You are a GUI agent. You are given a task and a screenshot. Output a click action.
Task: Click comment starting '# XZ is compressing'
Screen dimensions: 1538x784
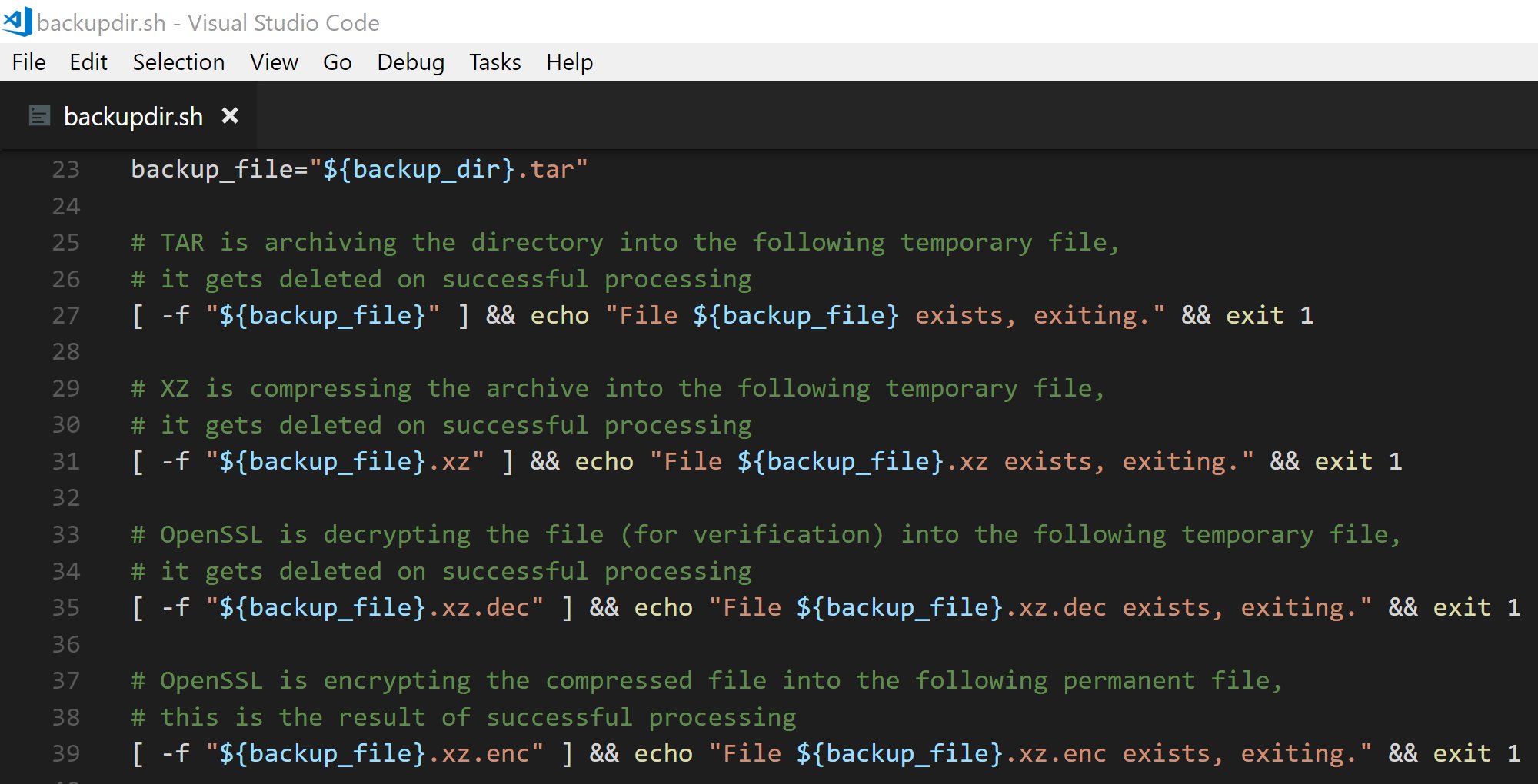coord(618,388)
